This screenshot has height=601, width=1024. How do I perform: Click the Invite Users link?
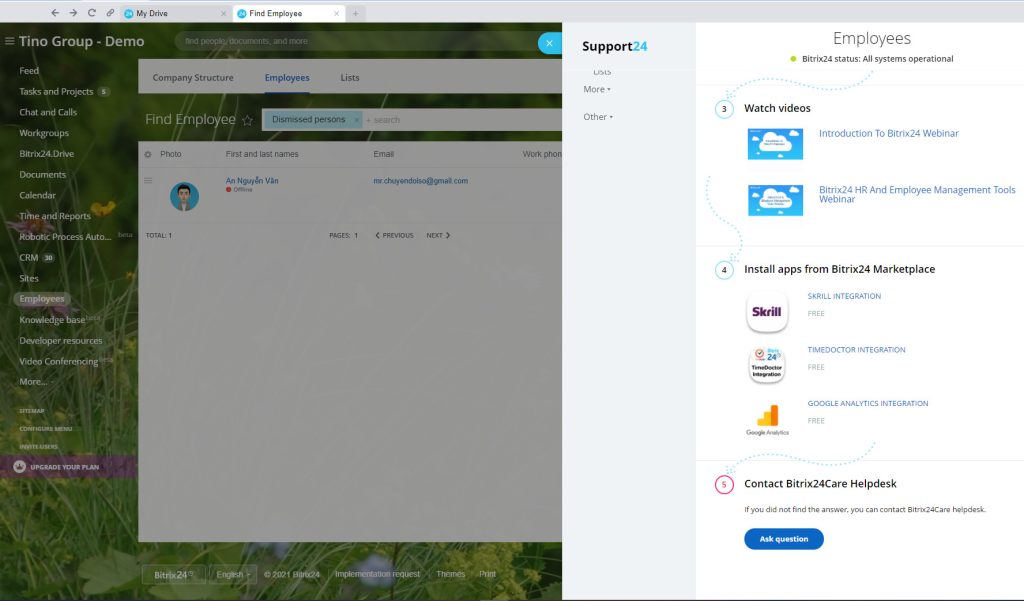pos(39,447)
